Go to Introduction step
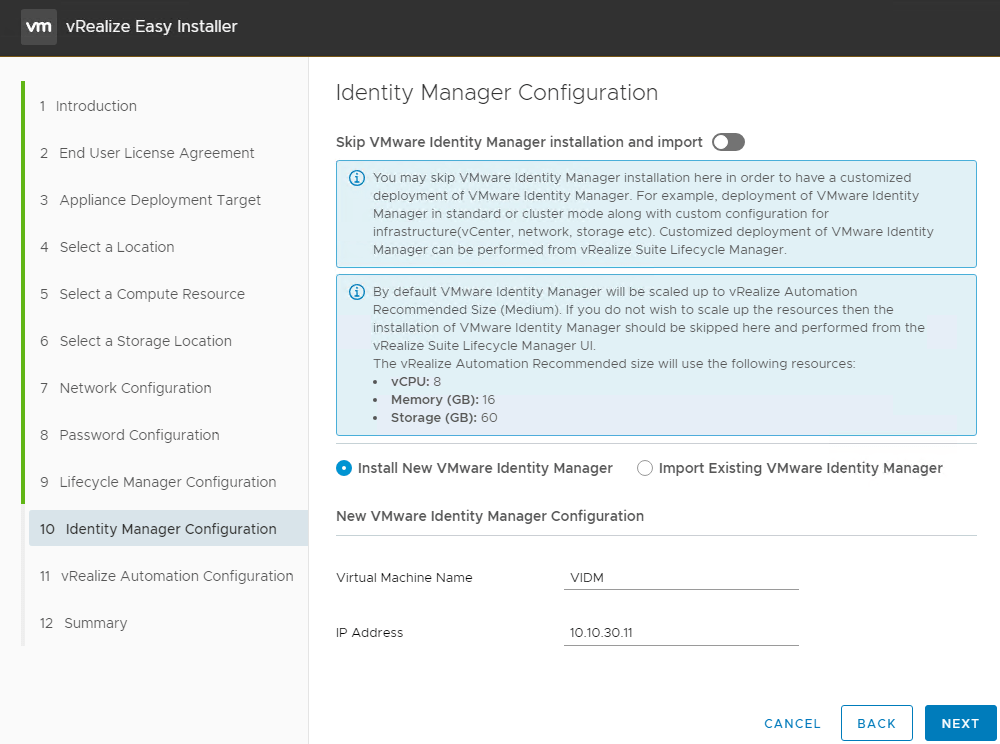The image size is (1000, 744). point(96,106)
